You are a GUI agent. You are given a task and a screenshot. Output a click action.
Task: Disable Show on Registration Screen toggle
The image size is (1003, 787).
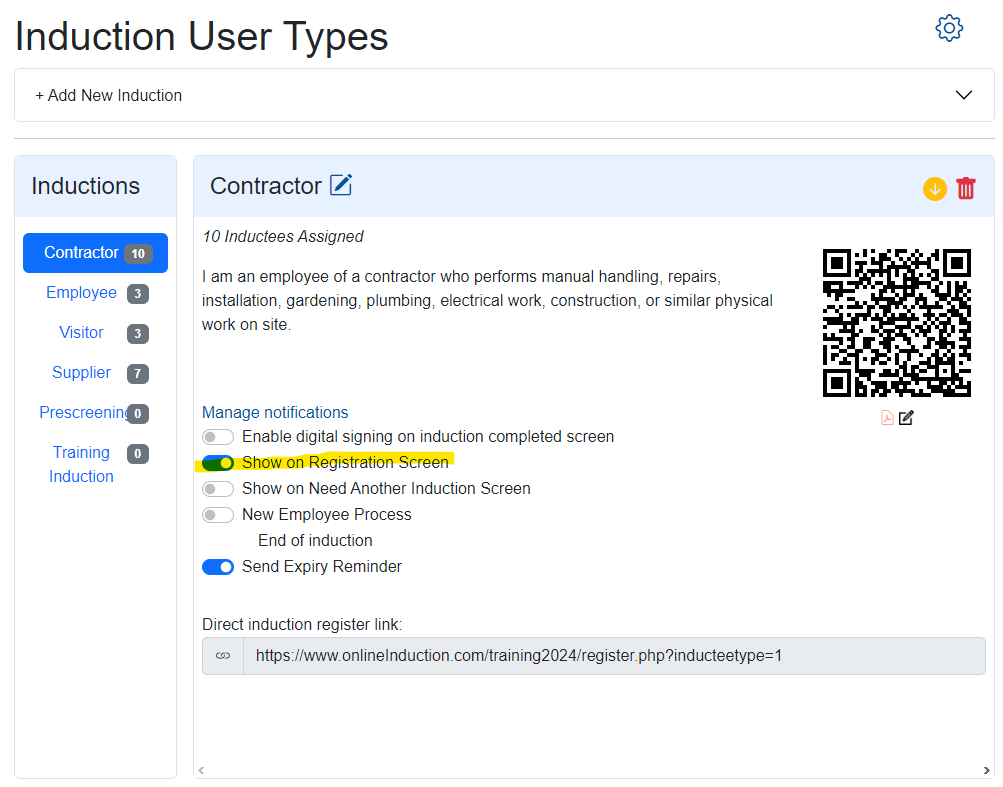(218, 463)
